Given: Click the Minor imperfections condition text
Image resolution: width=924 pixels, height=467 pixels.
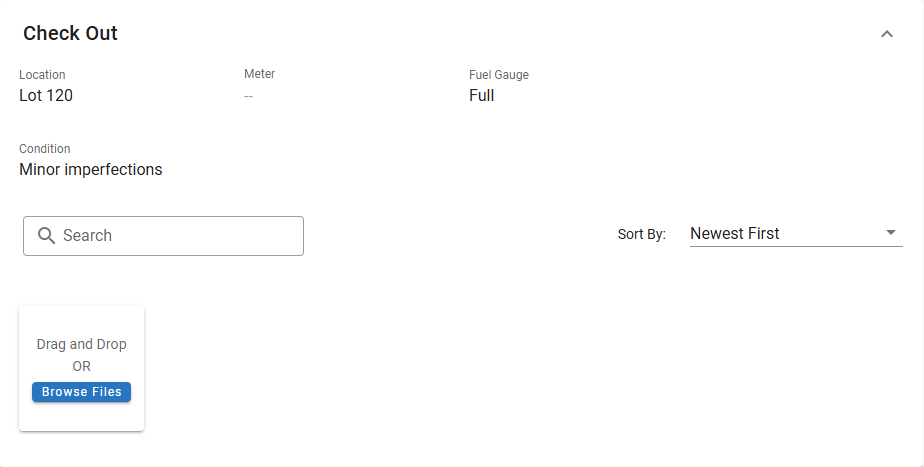Looking at the screenshot, I should (91, 170).
